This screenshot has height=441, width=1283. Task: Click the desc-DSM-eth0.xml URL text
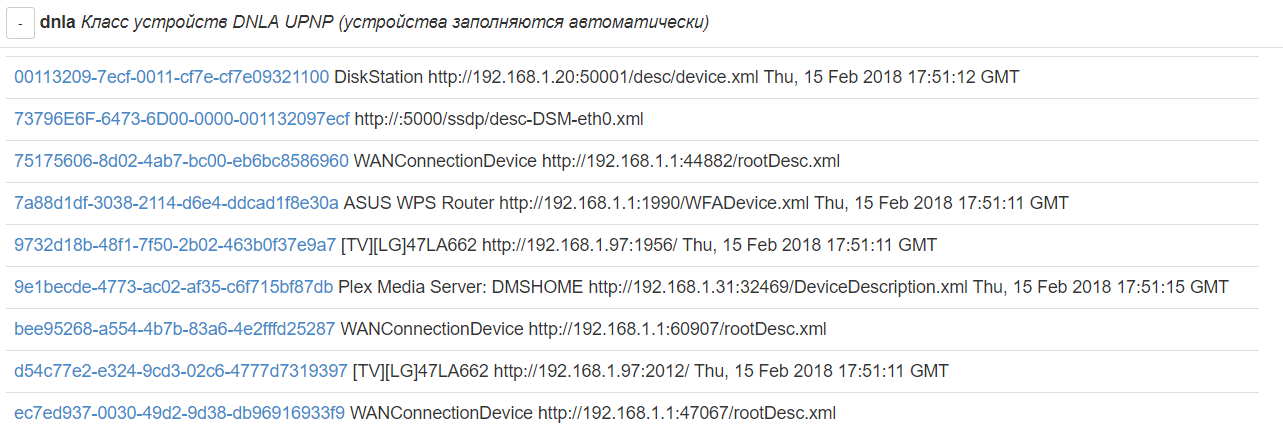[x=499, y=119]
